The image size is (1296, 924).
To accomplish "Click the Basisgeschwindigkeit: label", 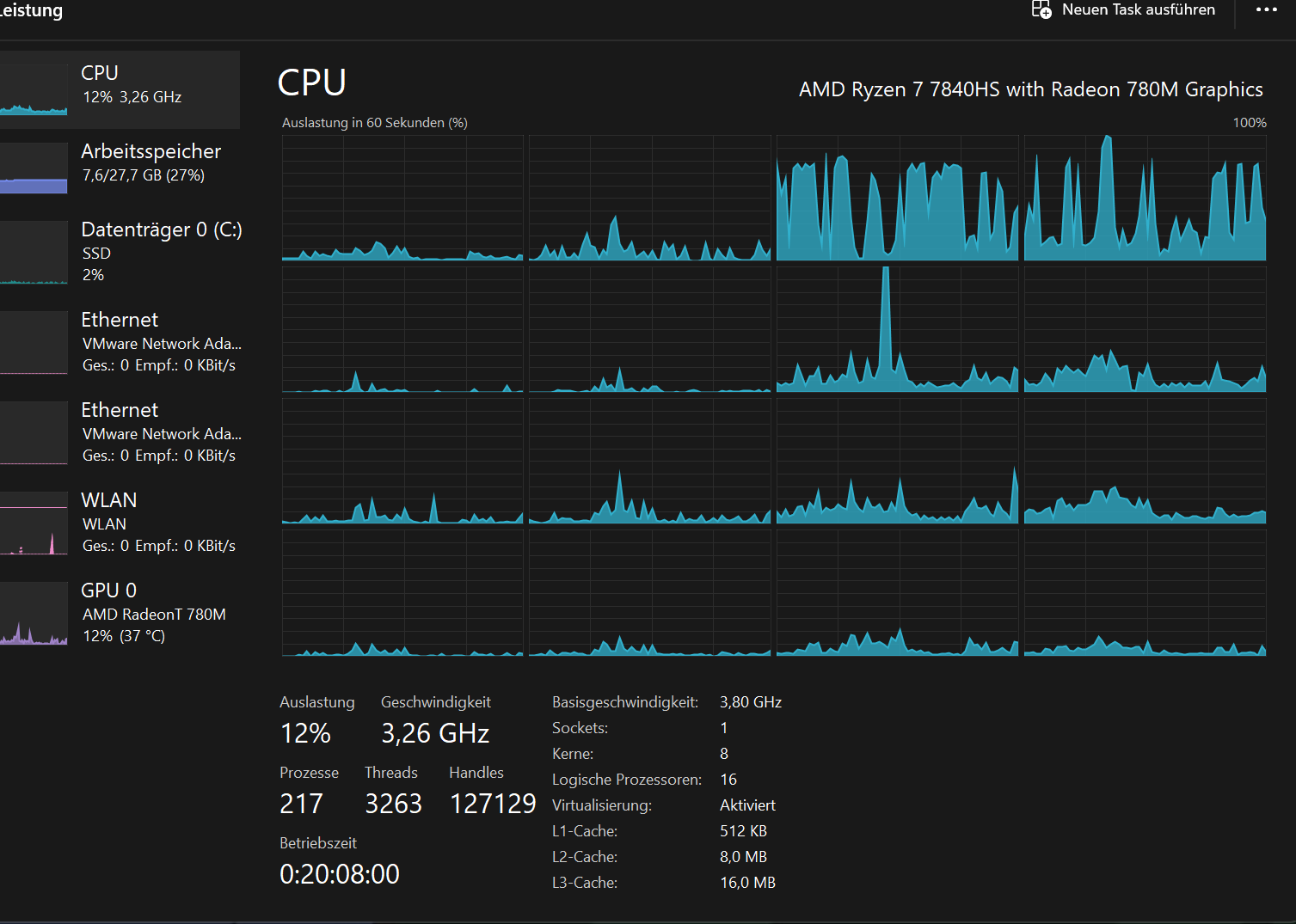I will pos(625,702).
